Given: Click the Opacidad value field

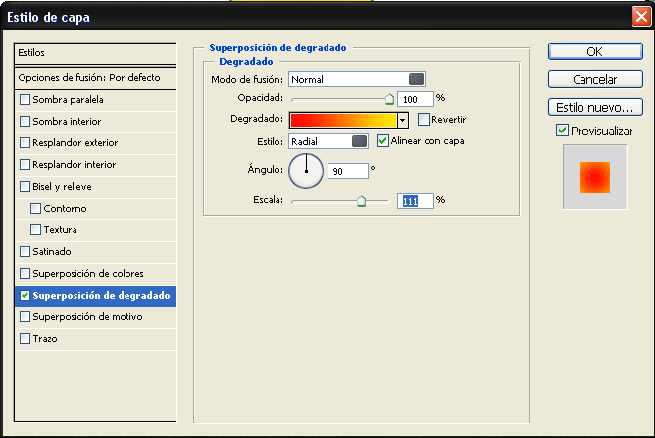Looking at the screenshot, I should [x=415, y=99].
